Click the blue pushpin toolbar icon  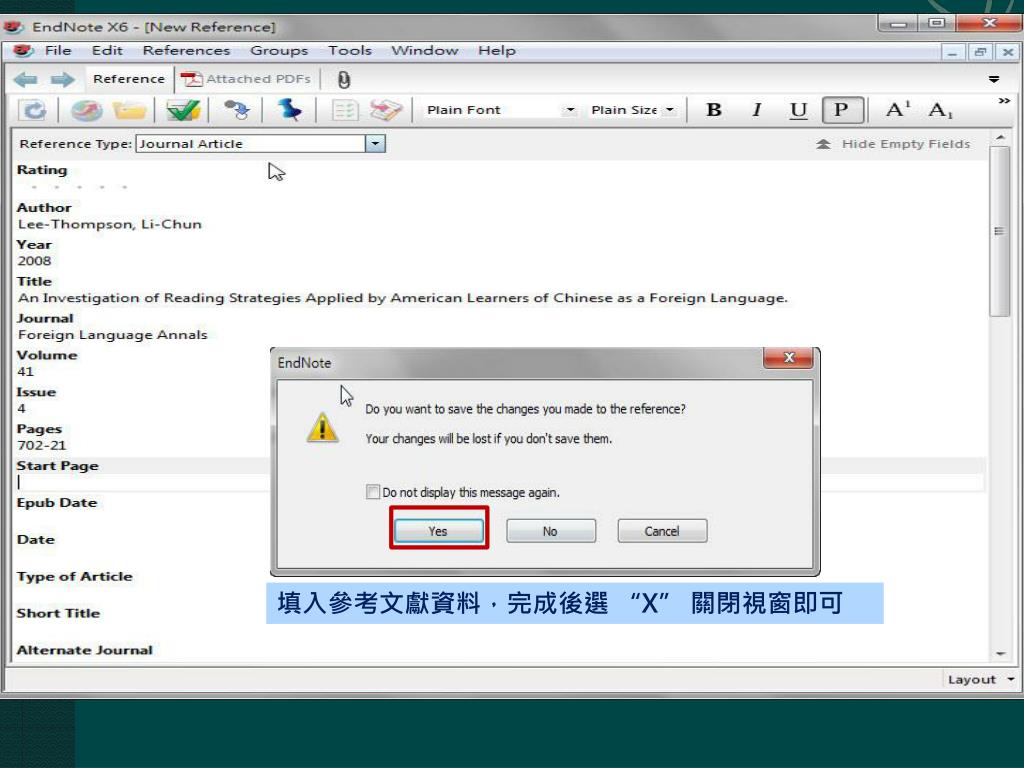(289, 110)
